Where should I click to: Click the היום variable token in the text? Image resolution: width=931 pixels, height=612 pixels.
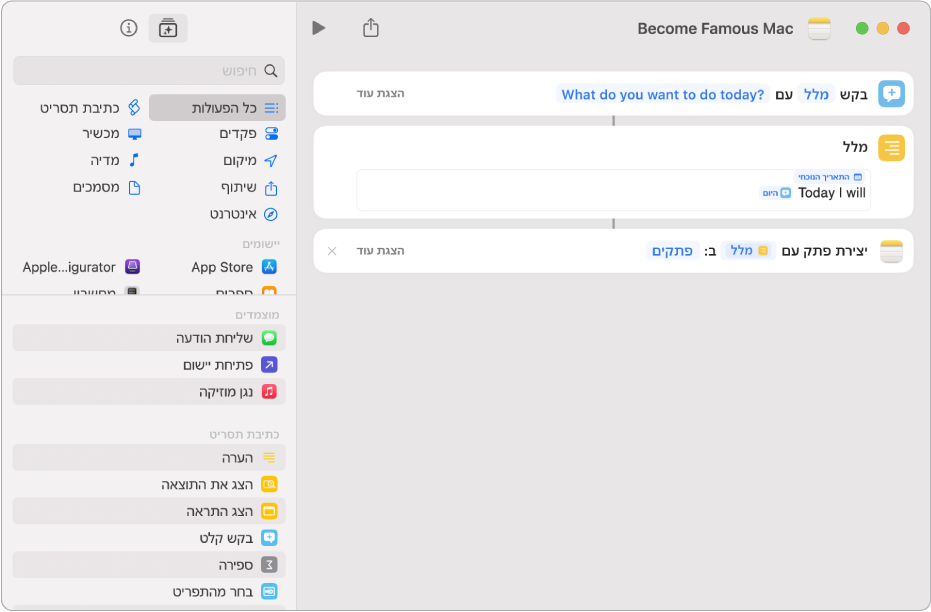[x=776, y=193]
